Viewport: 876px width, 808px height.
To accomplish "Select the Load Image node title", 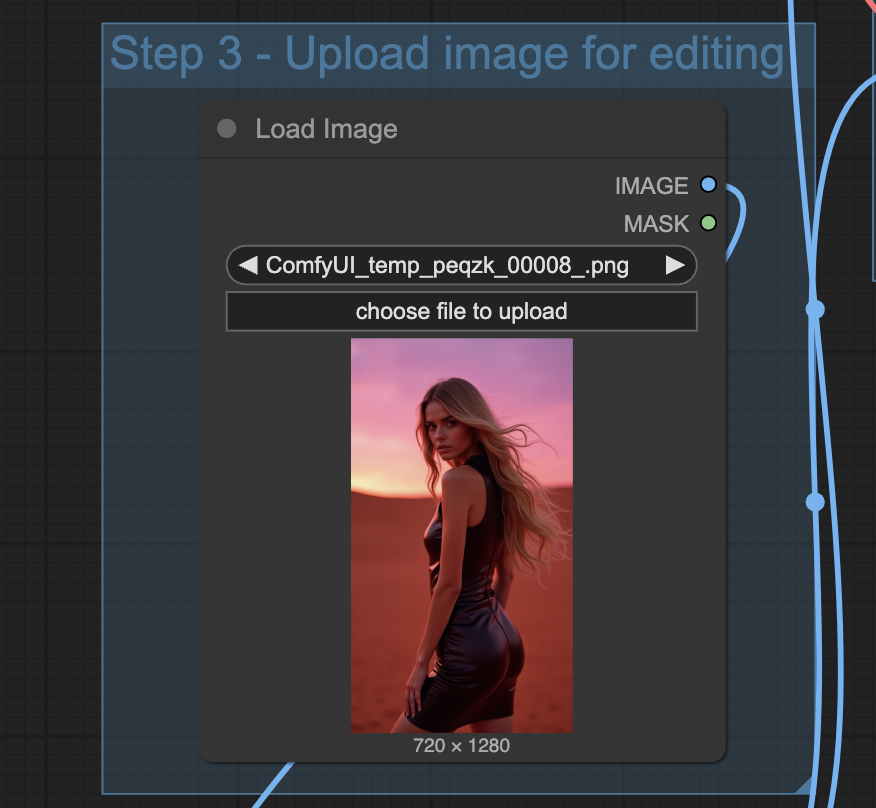I will click(x=326, y=129).
